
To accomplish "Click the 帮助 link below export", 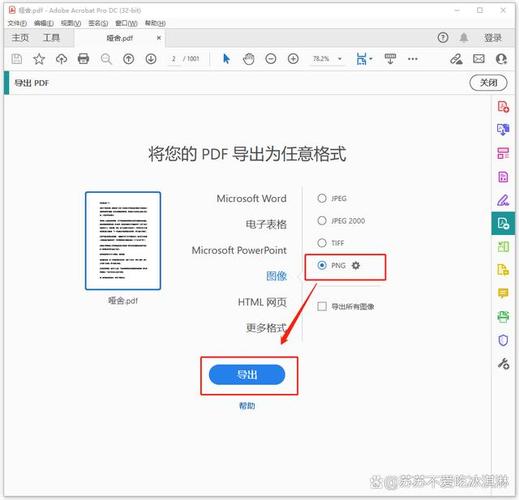I will [x=247, y=406].
